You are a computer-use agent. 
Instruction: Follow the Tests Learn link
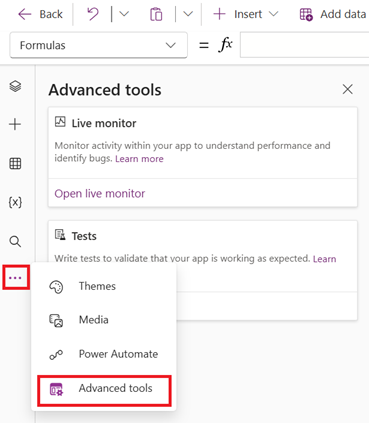click(324, 259)
